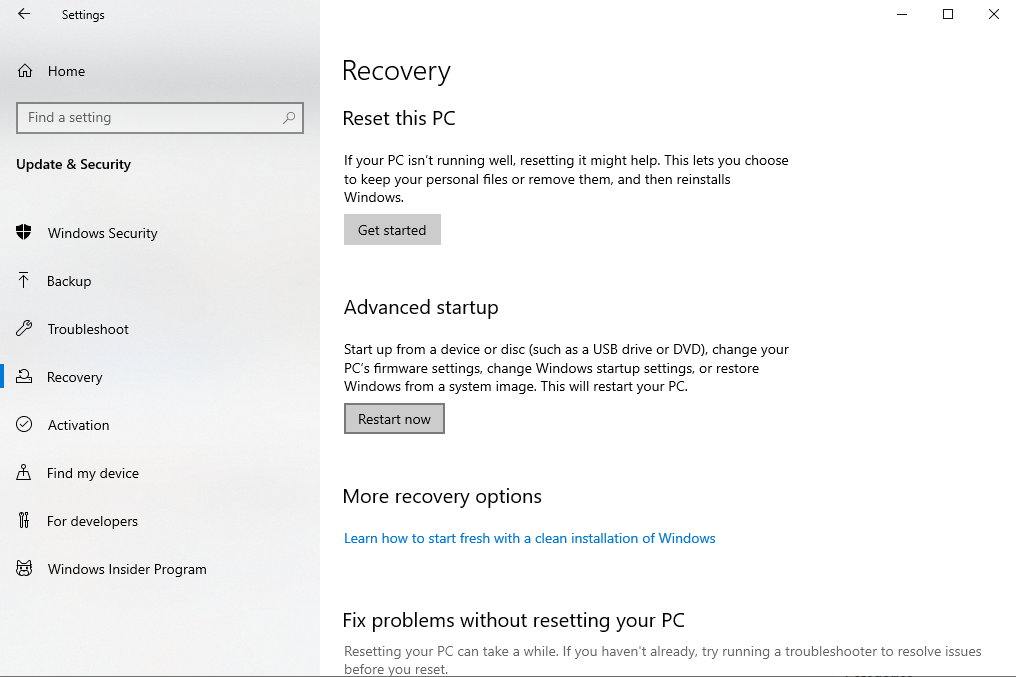The width and height of the screenshot is (1016, 677).
Task: Click the back arrow at top left
Action: [x=23, y=14]
